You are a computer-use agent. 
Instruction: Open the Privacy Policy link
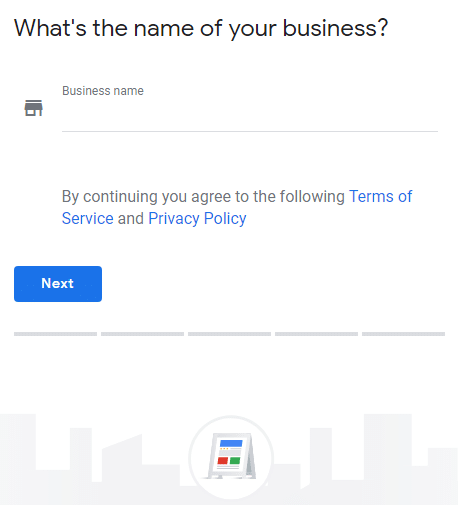pyautogui.click(x=197, y=219)
